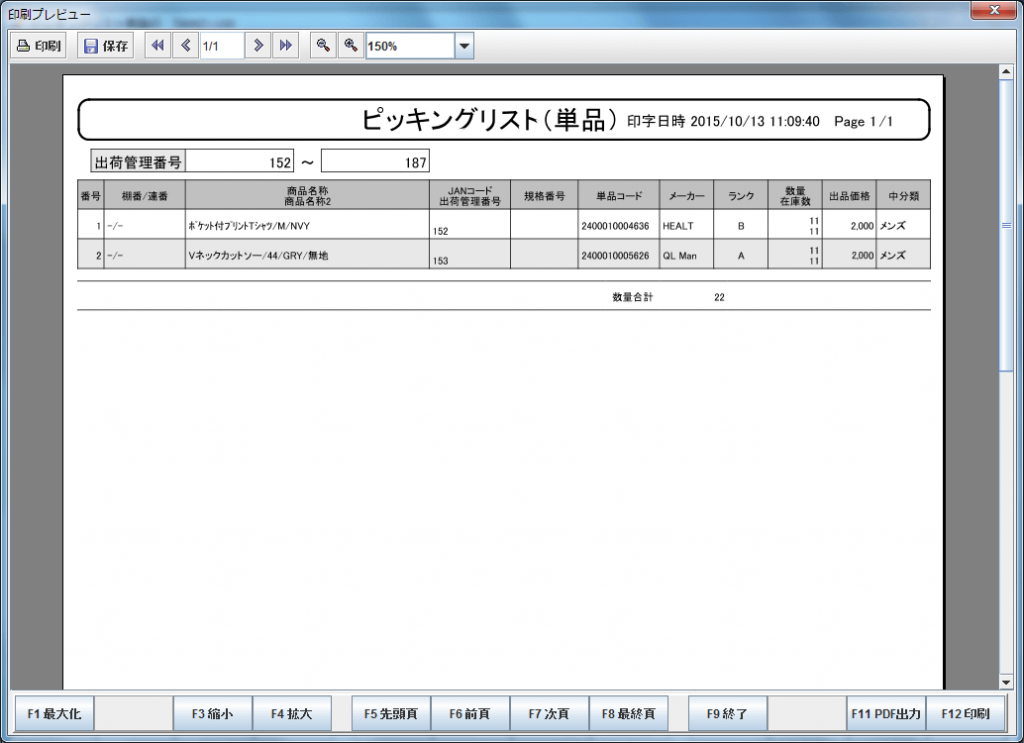The image size is (1024, 743).
Task: Go to previous page with single-left arrow
Action: point(185,45)
